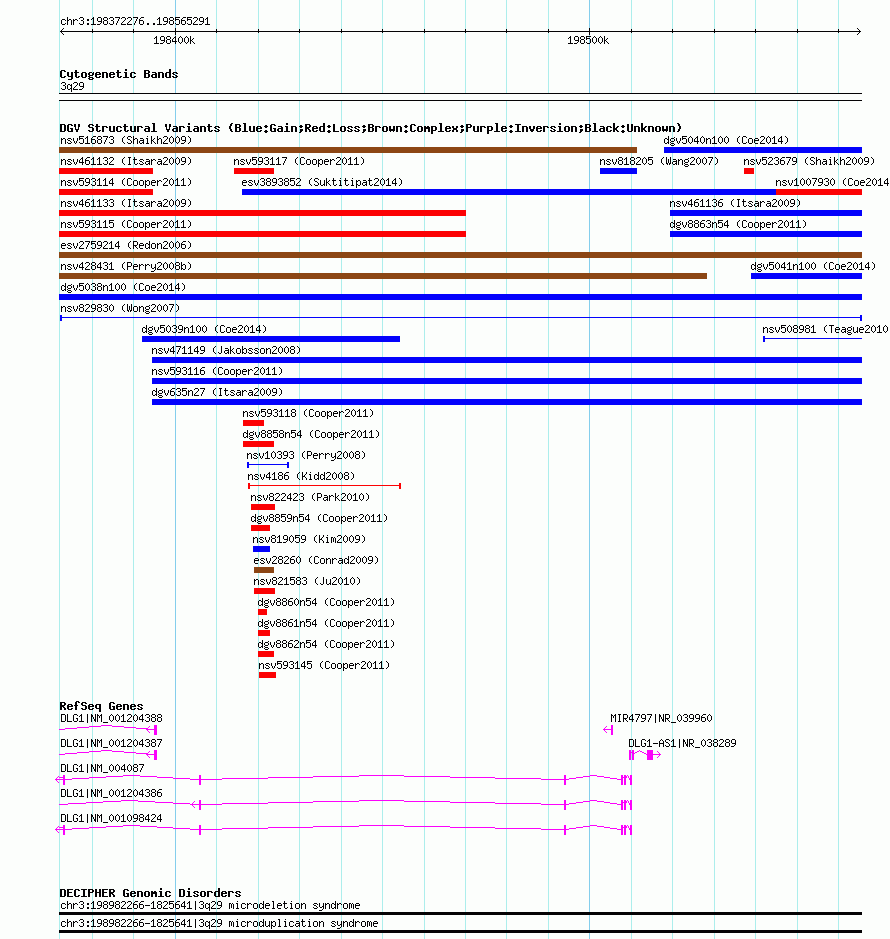This screenshot has width=890, height=939.
Task: Open the DLG1|NM_001204388 gene label
Action: (111, 718)
